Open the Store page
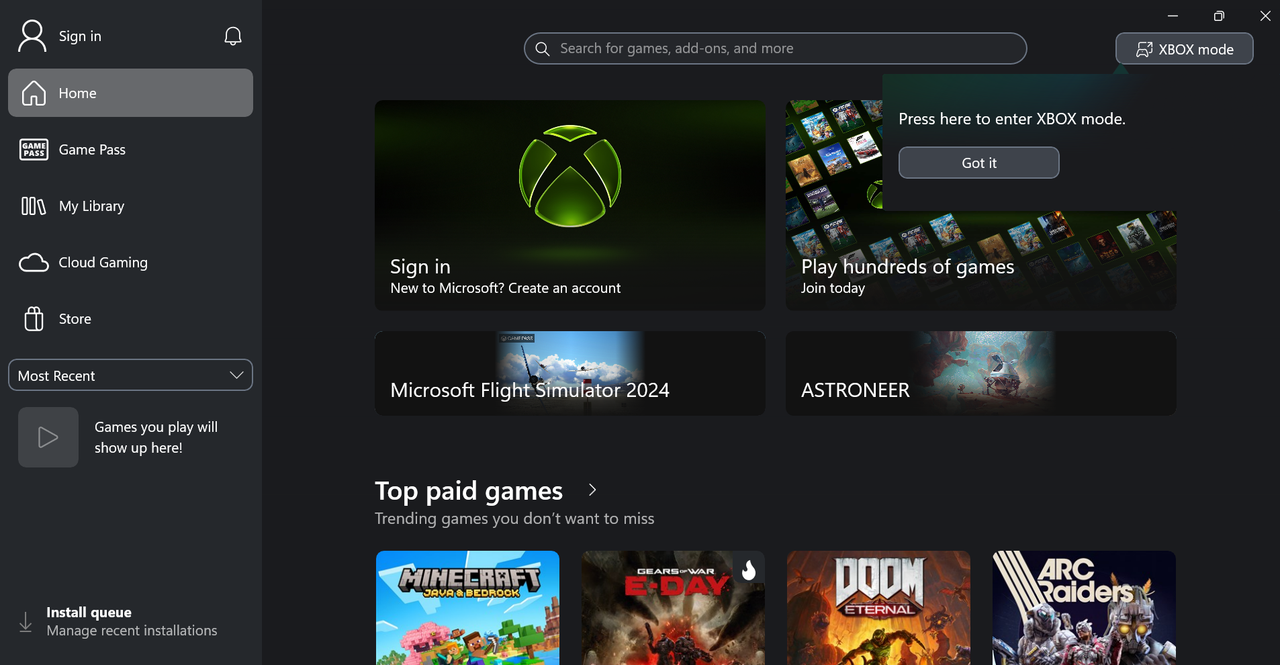This screenshot has height=665, width=1280. (130, 318)
